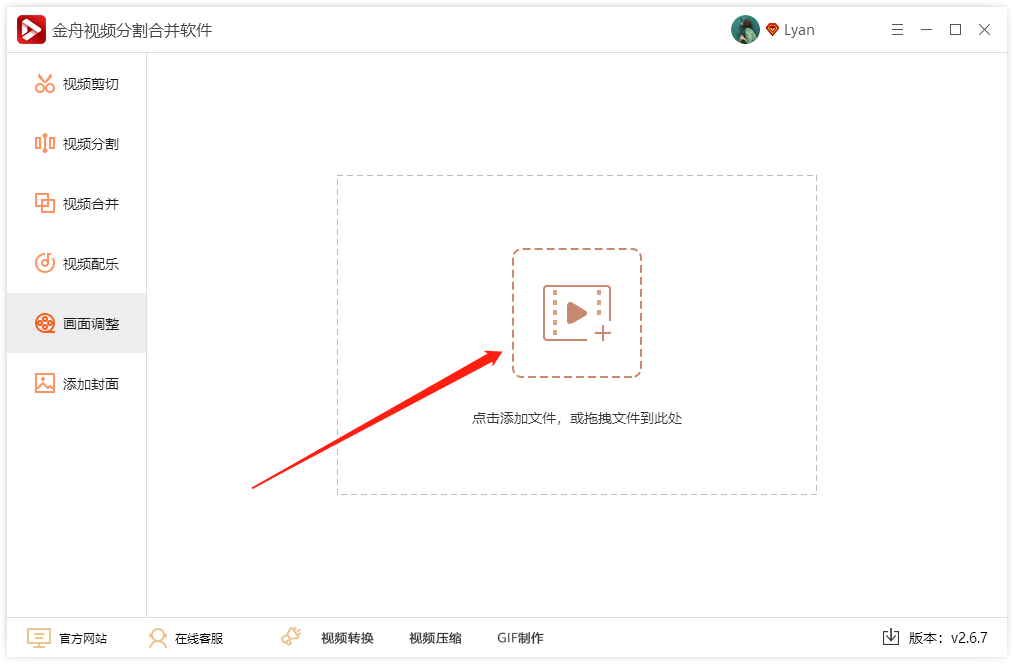This screenshot has width=1014, height=664.
Task: Open the 添加封面 label
Action: pos(91,384)
